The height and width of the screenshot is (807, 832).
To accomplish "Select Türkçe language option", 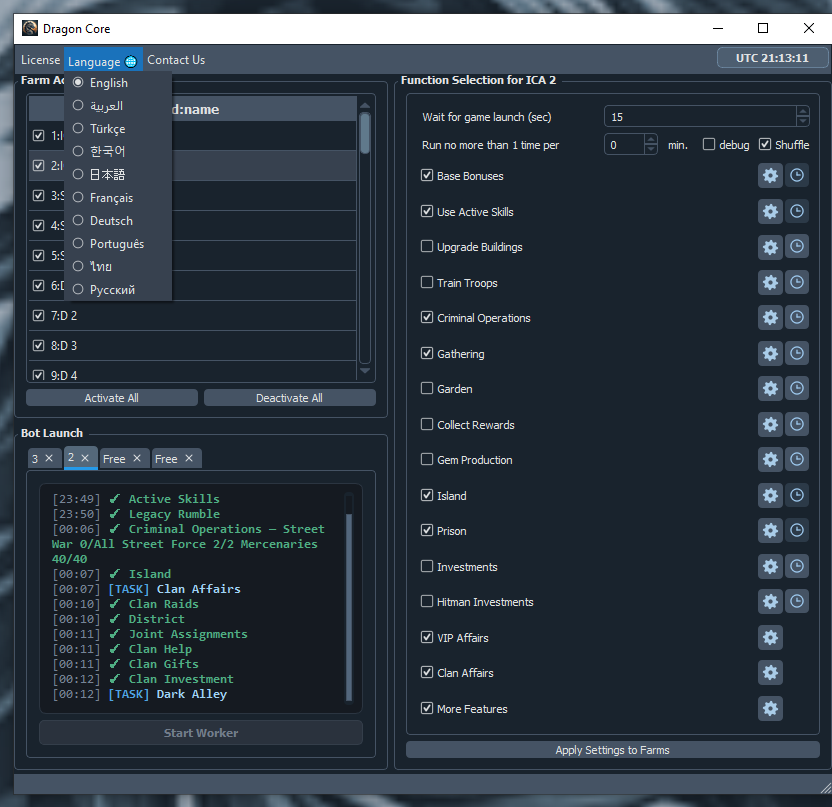I will click(x=118, y=128).
